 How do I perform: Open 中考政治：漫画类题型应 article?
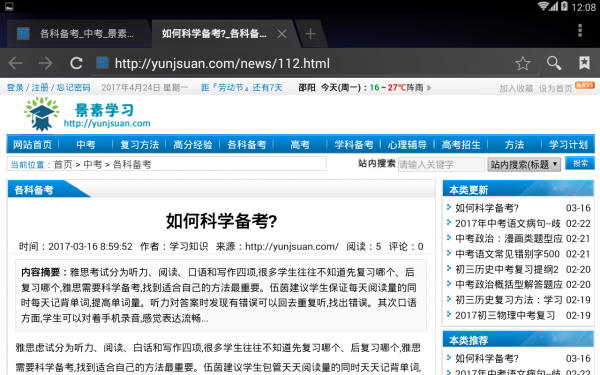click(x=509, y=239)
